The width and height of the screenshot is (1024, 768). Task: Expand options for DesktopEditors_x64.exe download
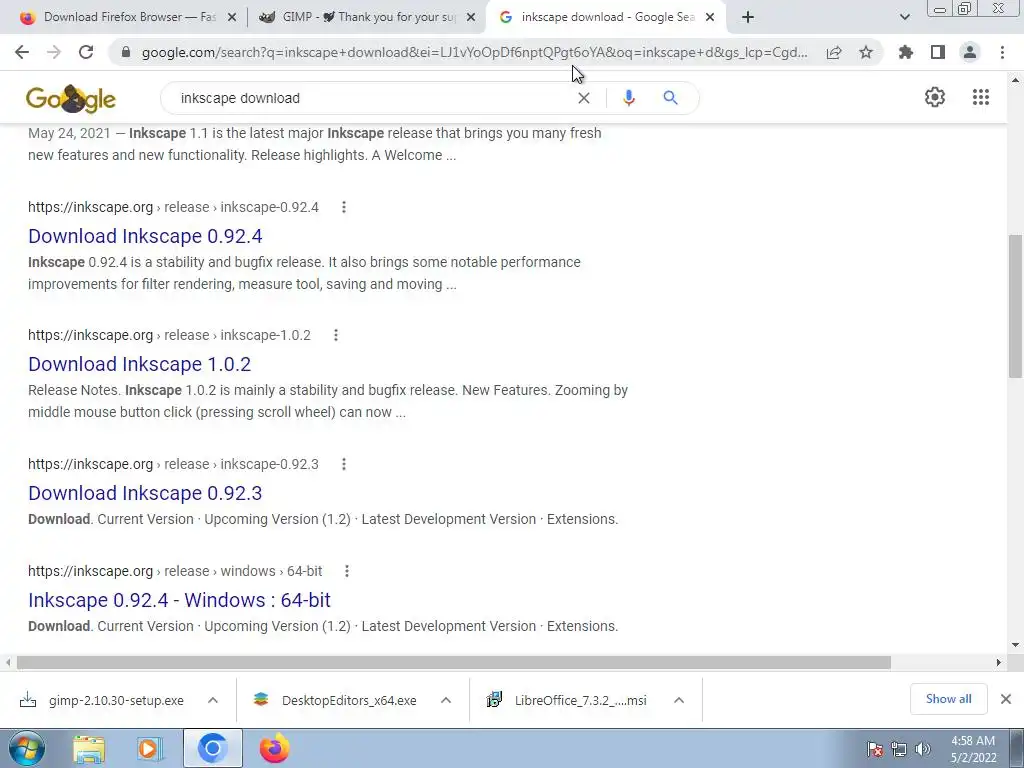pos(446,700)
